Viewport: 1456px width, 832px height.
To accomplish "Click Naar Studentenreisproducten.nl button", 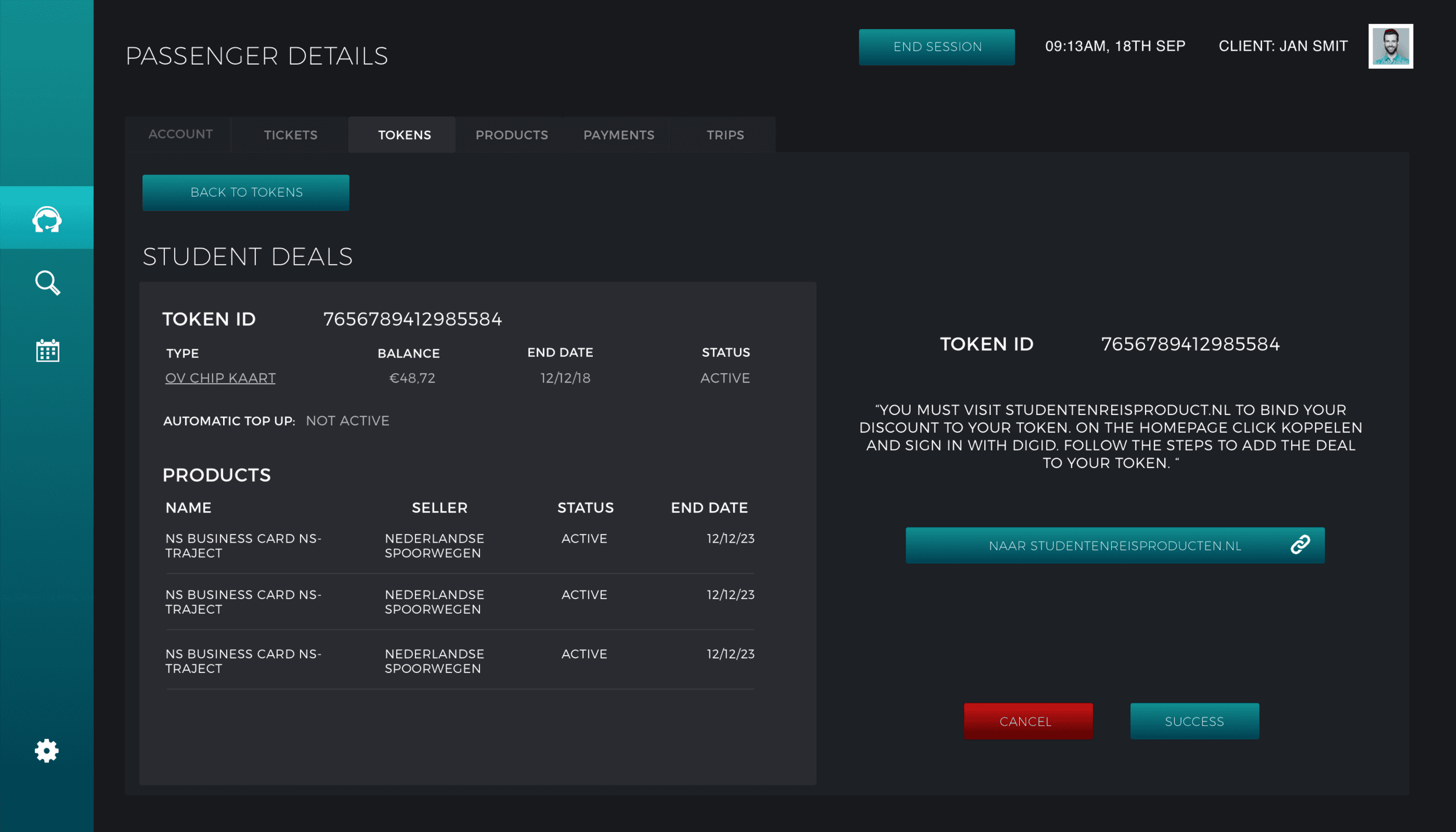I will click(1114, 546).
